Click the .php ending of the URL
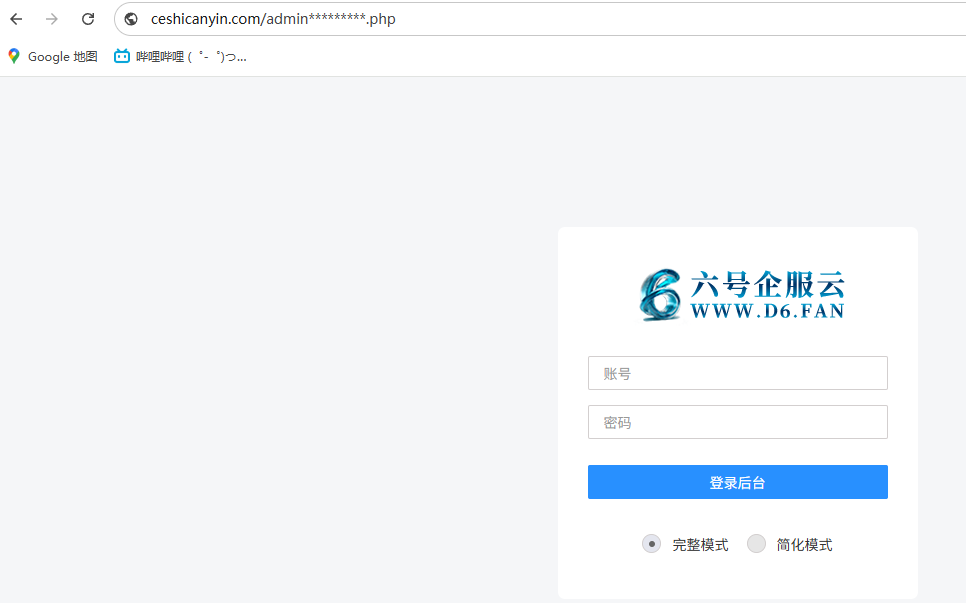The width and height of the screenshot is (966, 603). point(381,19)
